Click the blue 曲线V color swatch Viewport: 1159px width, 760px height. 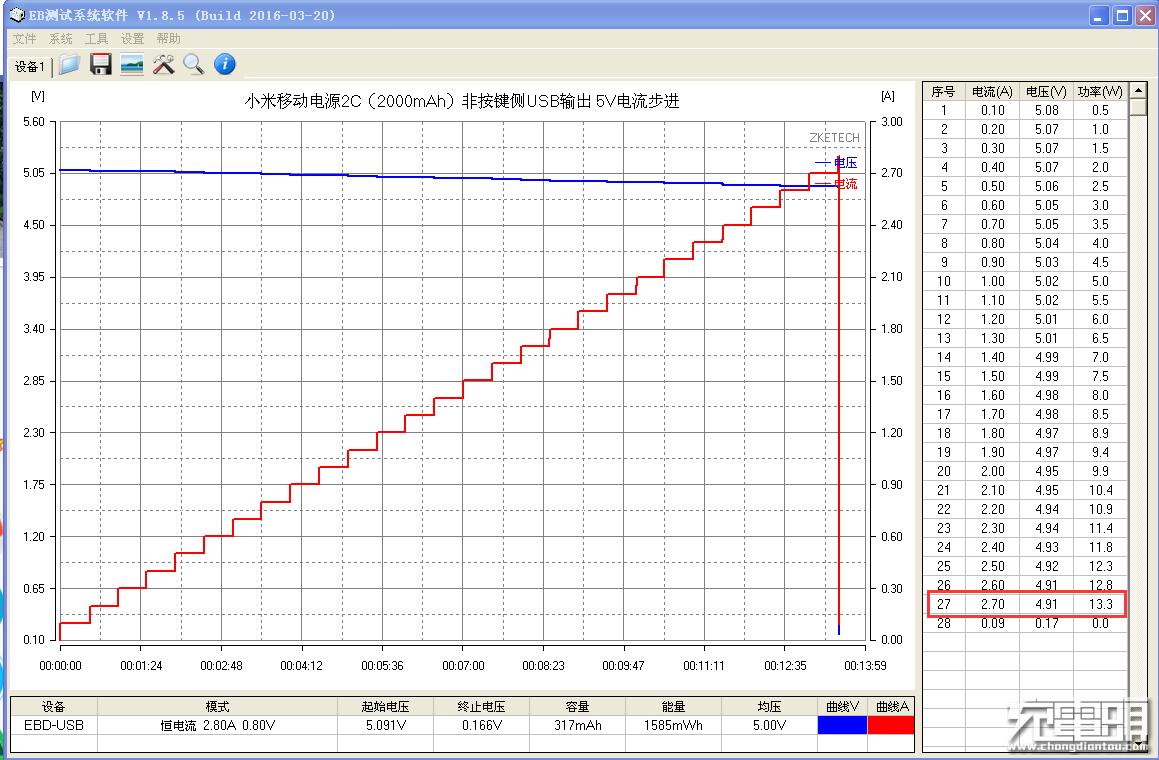[842, 725]
